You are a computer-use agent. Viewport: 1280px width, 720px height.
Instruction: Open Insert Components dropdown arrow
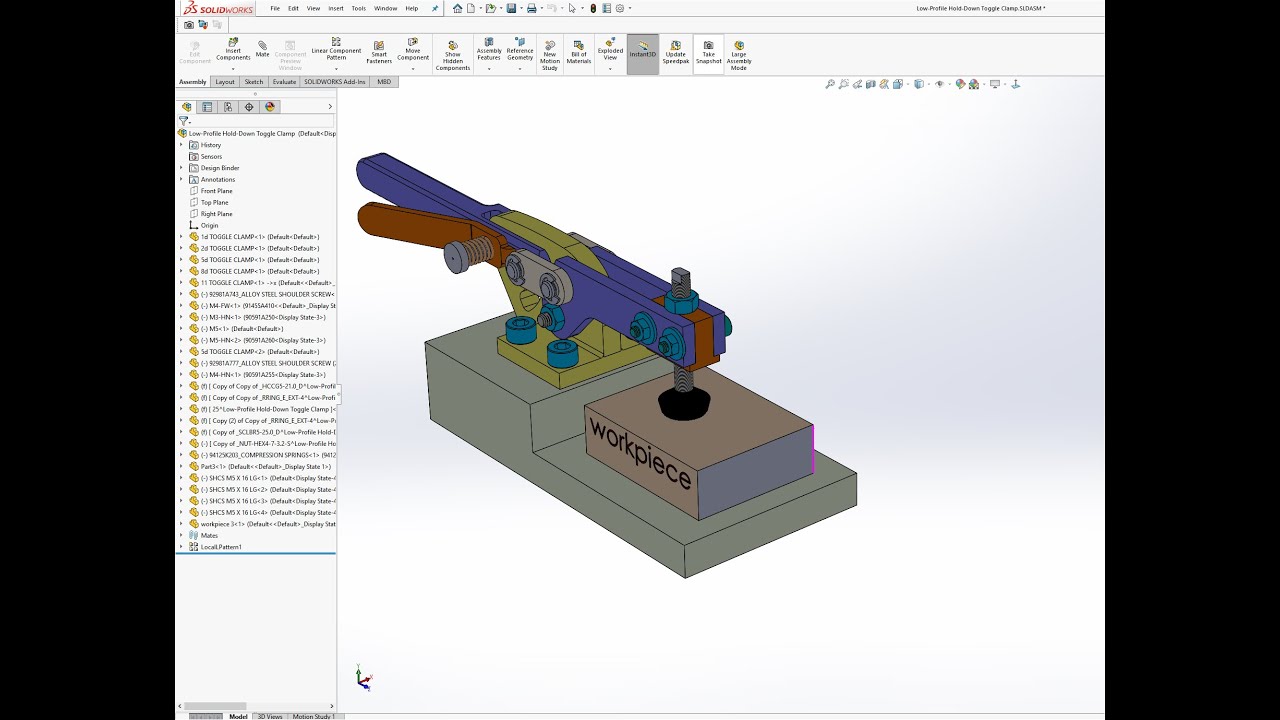(x=233, y=69)
